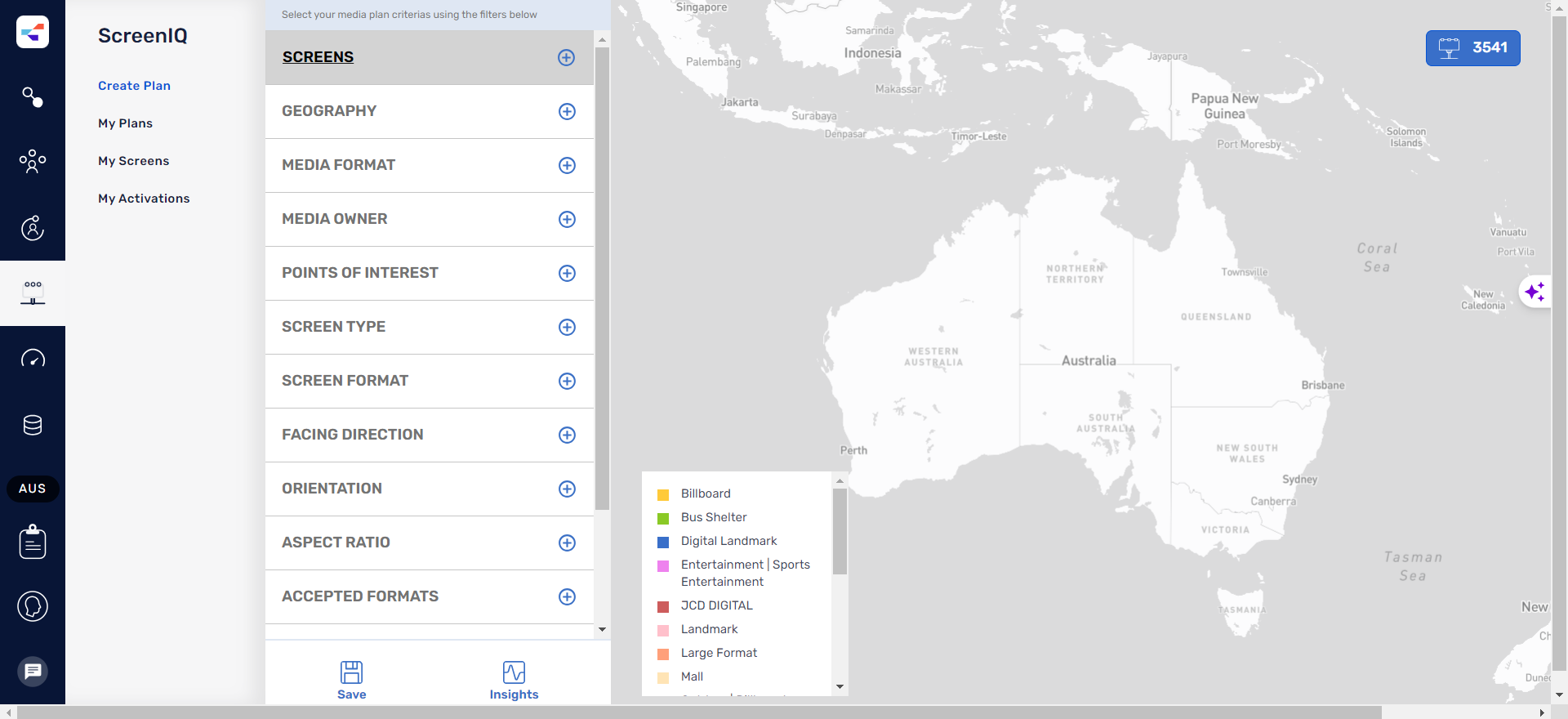1568x719 pixels.
Task: Open My Activations menu item
Action: click(144, 199)
